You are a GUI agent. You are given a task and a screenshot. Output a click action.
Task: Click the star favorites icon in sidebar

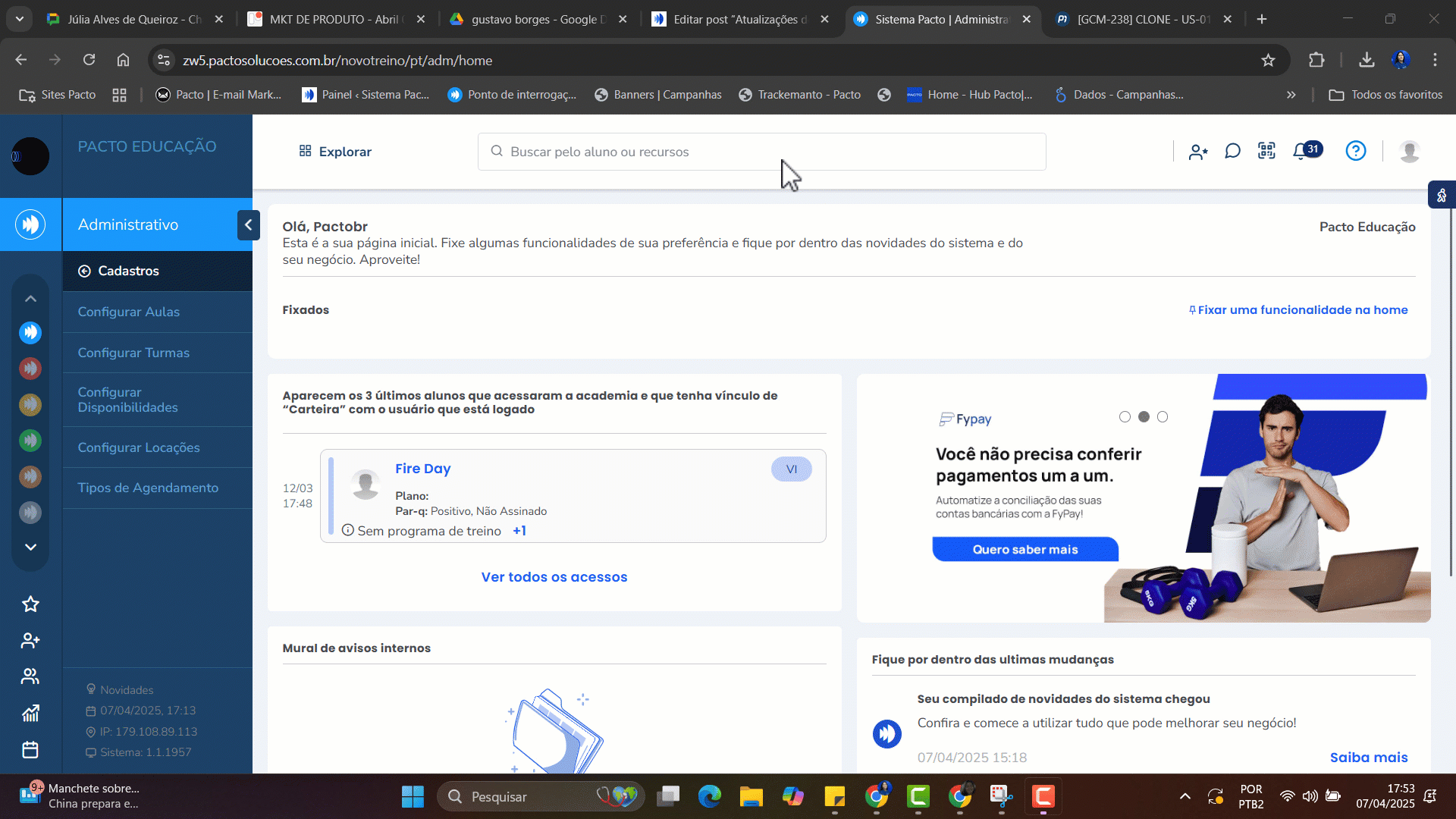30,604
